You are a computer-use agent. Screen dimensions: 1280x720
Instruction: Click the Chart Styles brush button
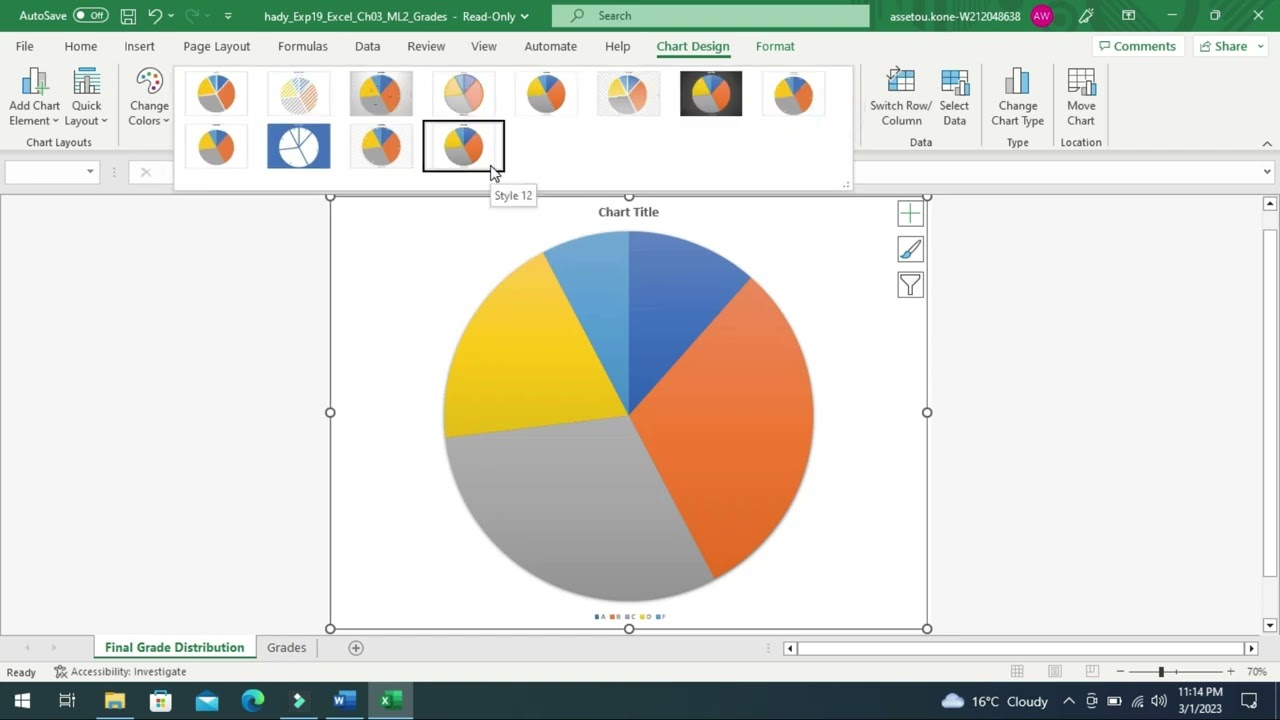click(x=910, y=249)
